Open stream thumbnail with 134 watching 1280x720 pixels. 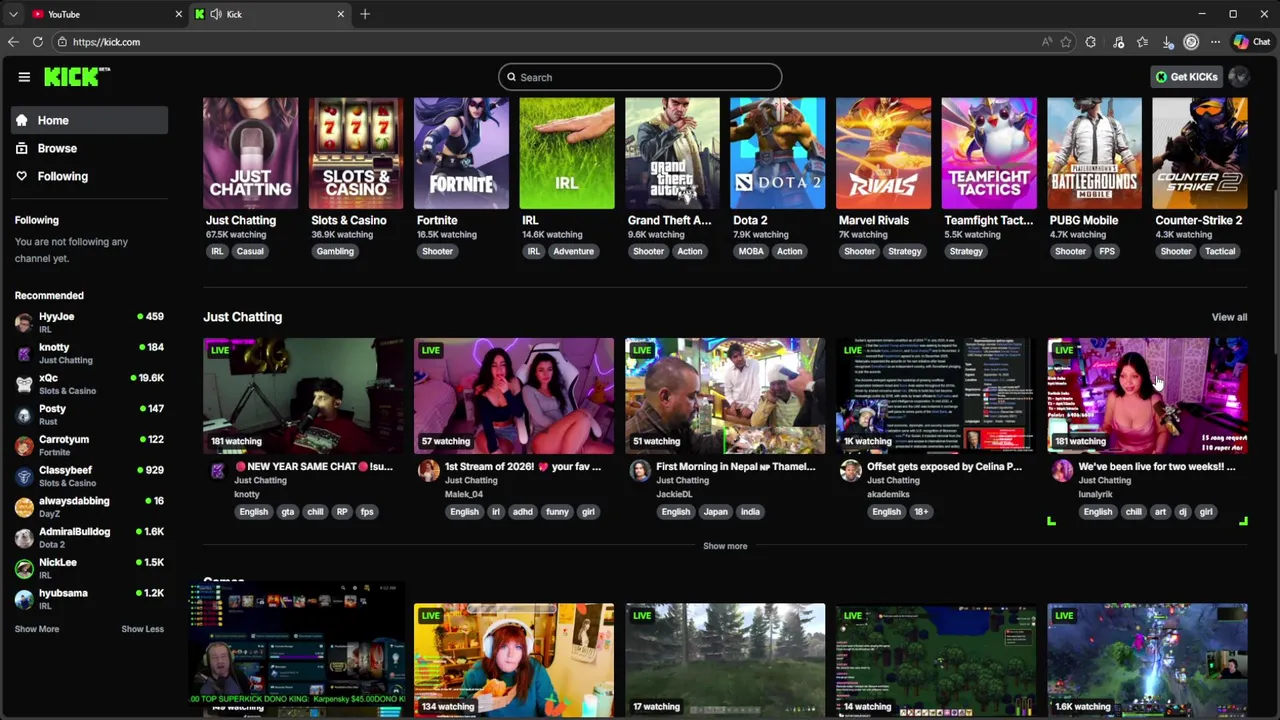click(514, 660)
